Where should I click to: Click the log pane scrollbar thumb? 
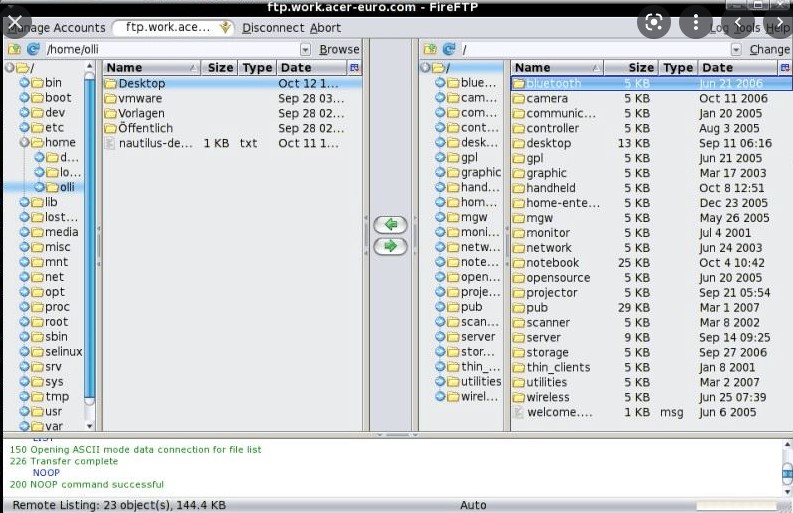(787, 474)
